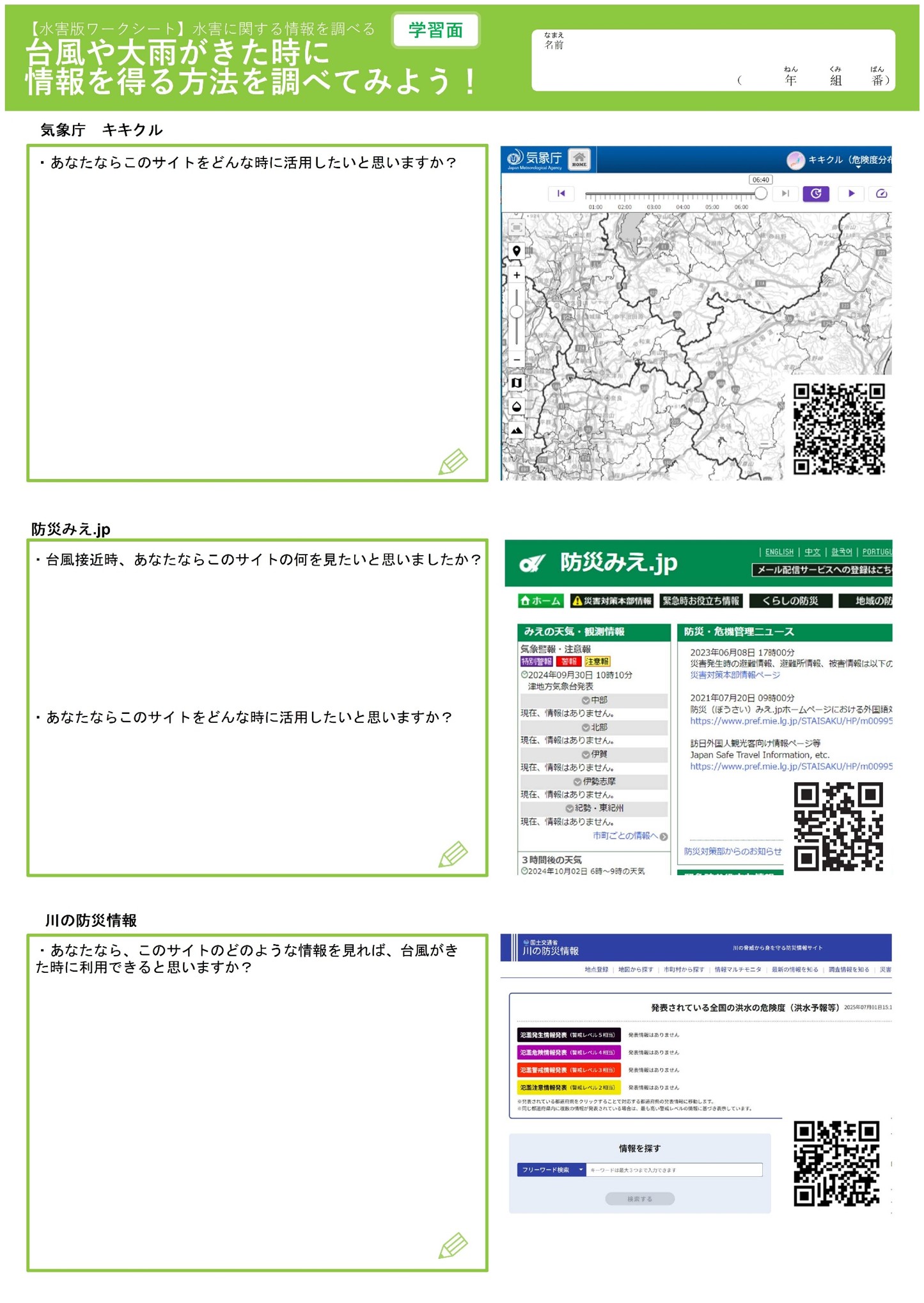924x1303 pixels.
Task: Click the location pin icon on map
Action: [517, 251]
